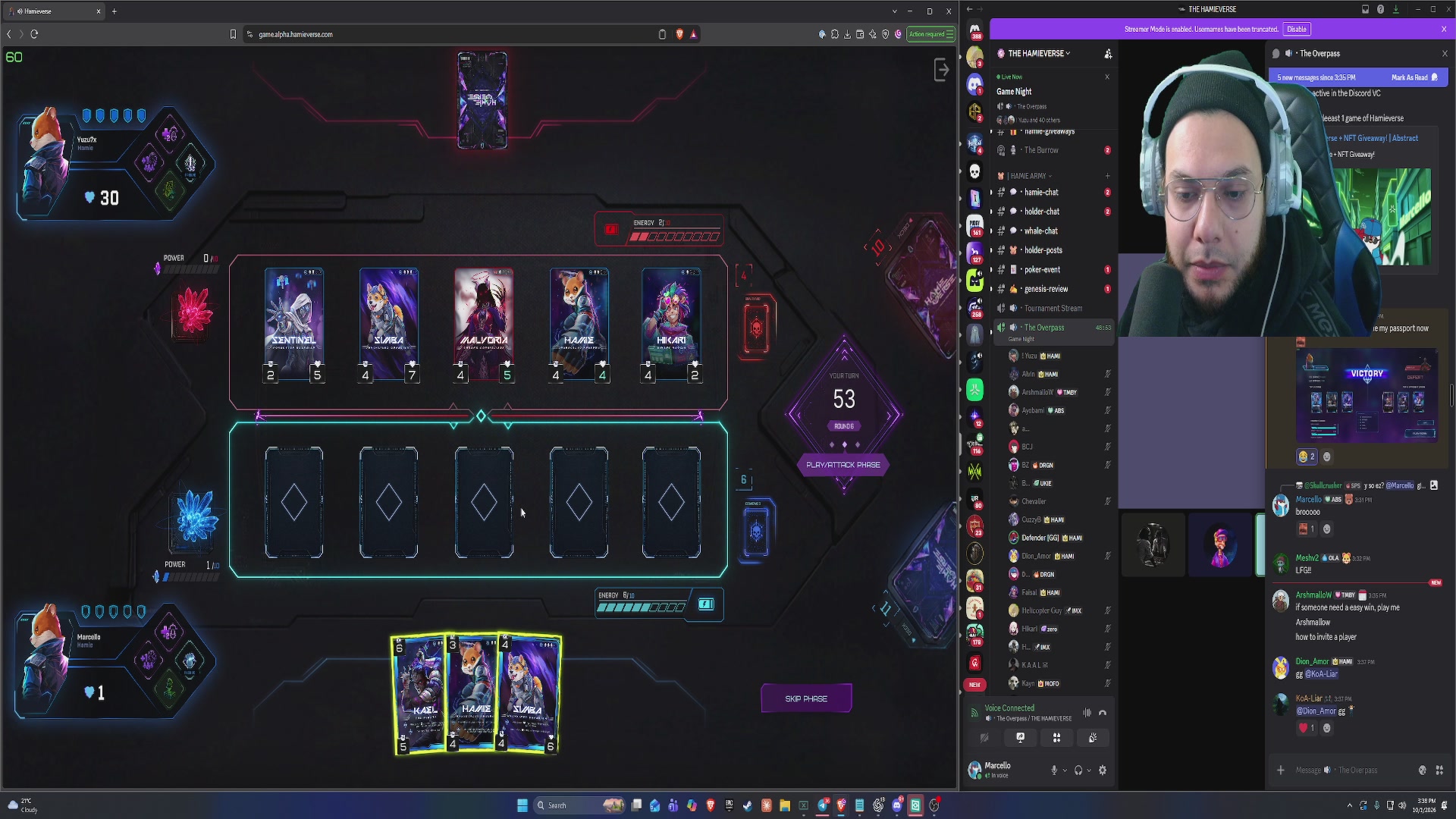Click the Brave Shields icon in address bar

[x=679, y=34]
